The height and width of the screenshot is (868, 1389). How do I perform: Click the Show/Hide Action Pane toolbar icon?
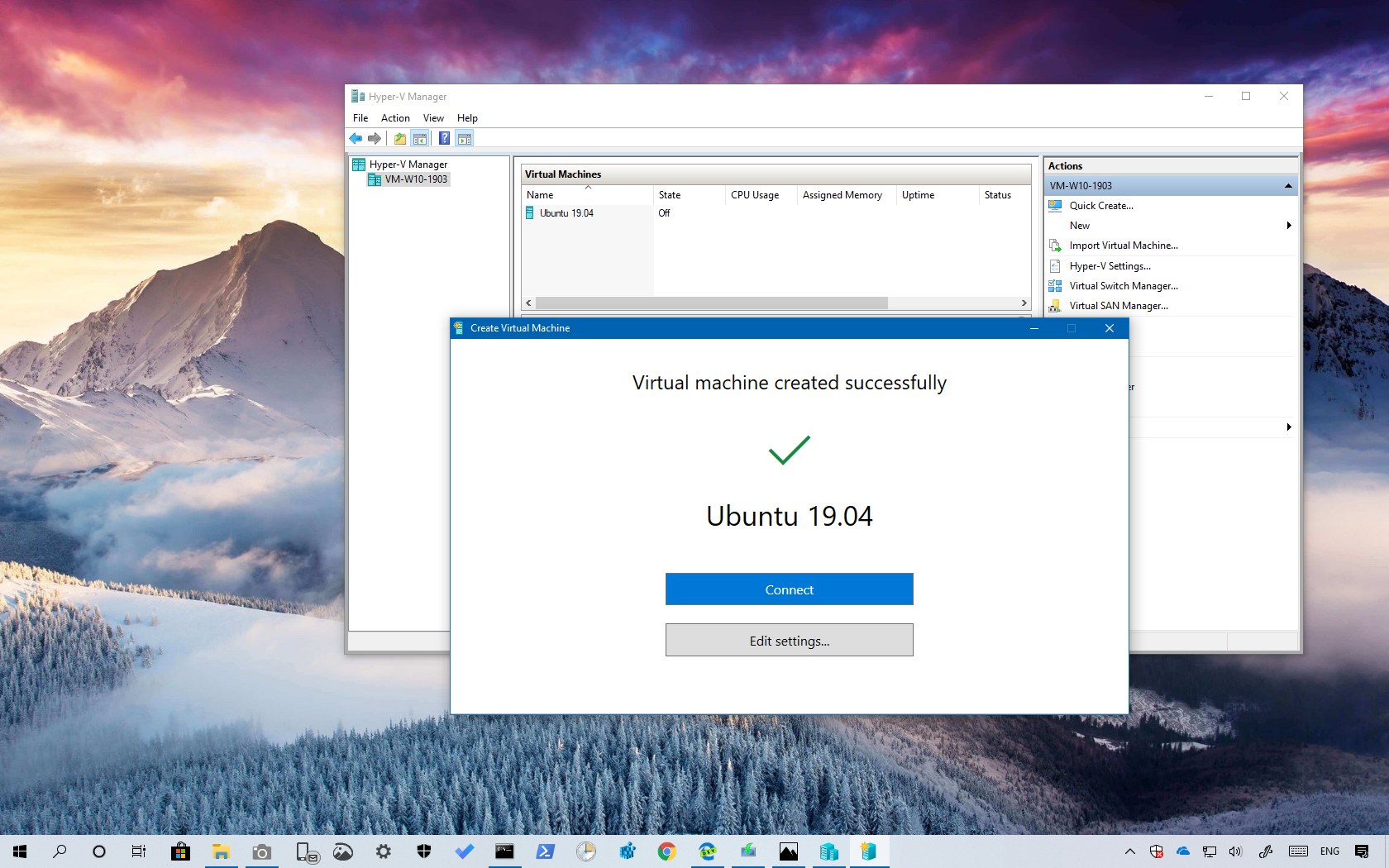pos(464,138)
